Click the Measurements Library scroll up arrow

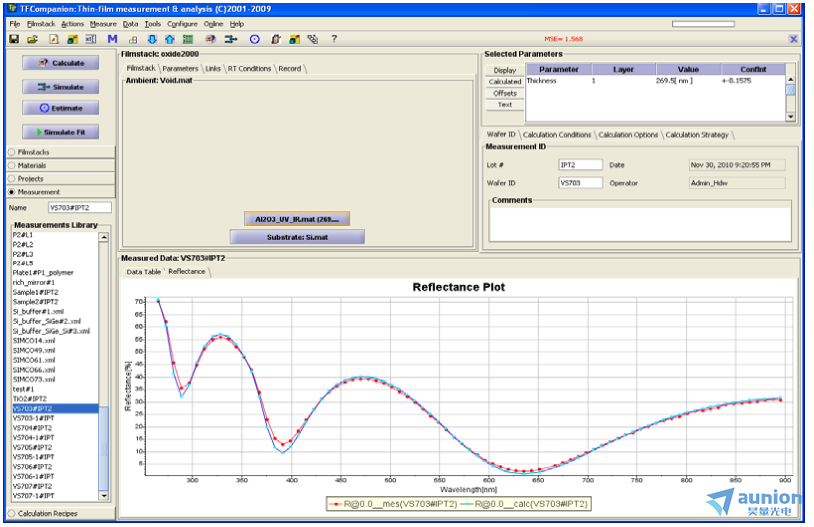tap(104, 237)
